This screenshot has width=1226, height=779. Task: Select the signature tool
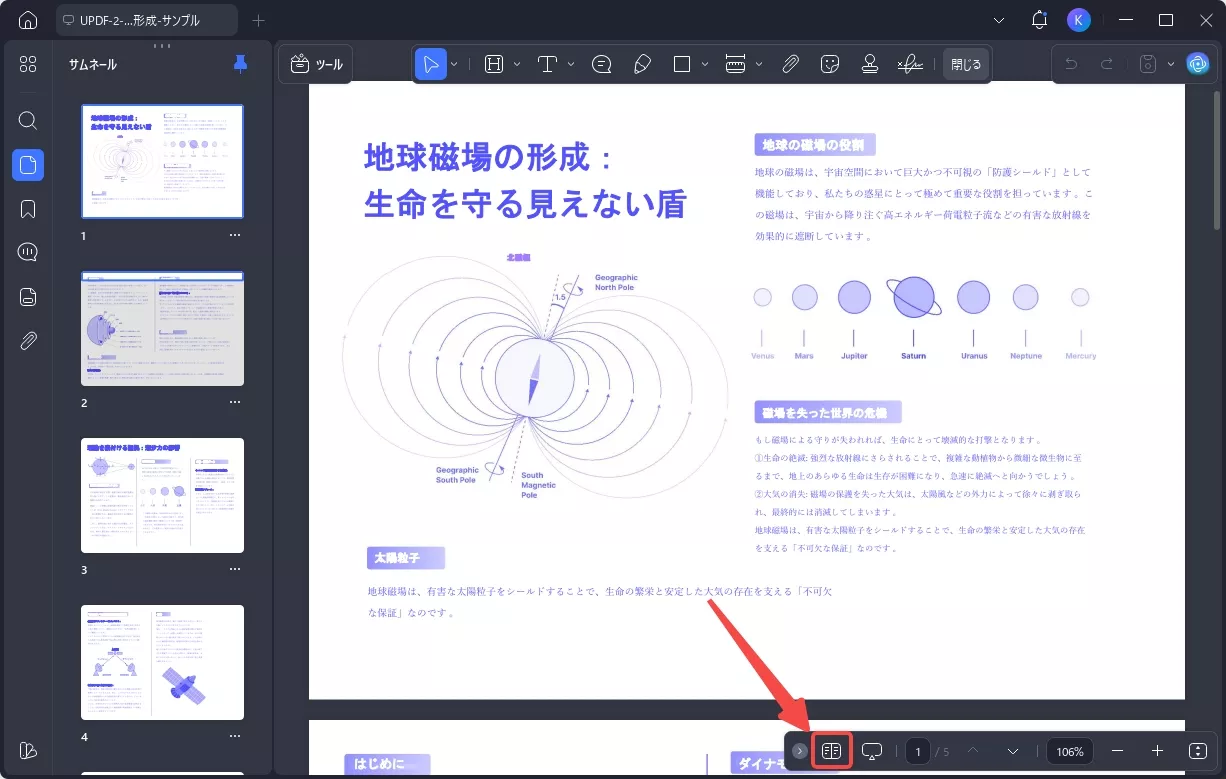click(x=909, y=63)
